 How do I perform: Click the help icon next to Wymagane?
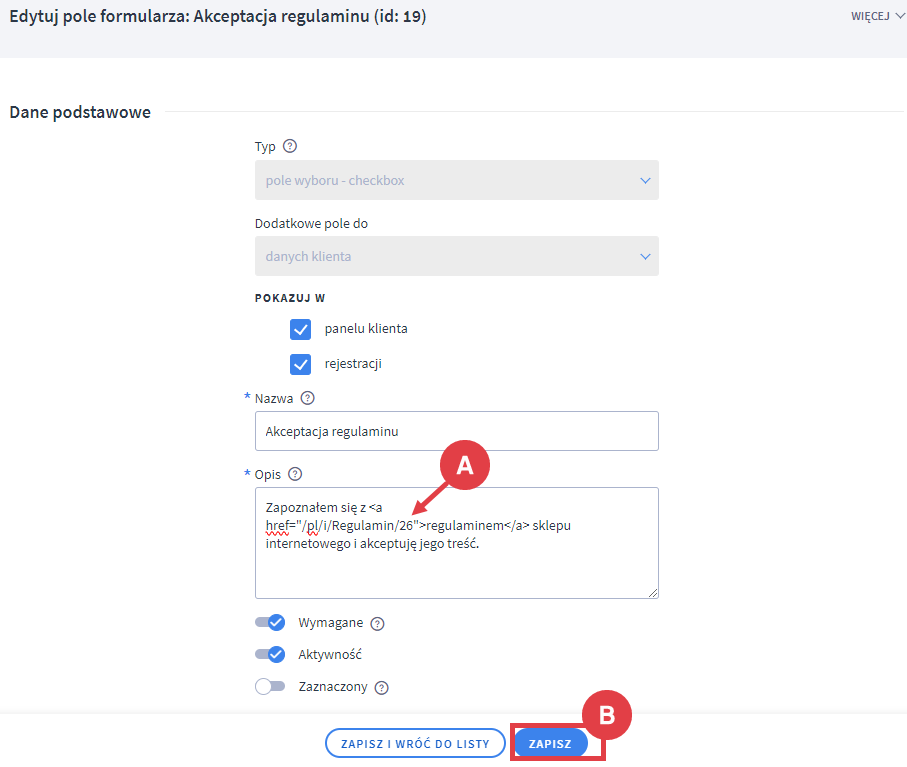(x=377, y=624)
